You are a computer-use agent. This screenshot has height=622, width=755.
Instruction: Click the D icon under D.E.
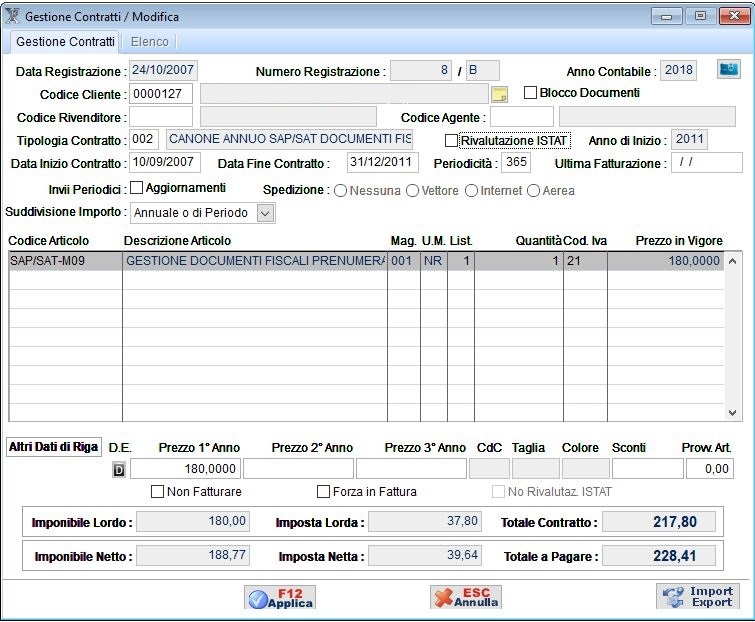pyautogui.click(x=118, y=470)
